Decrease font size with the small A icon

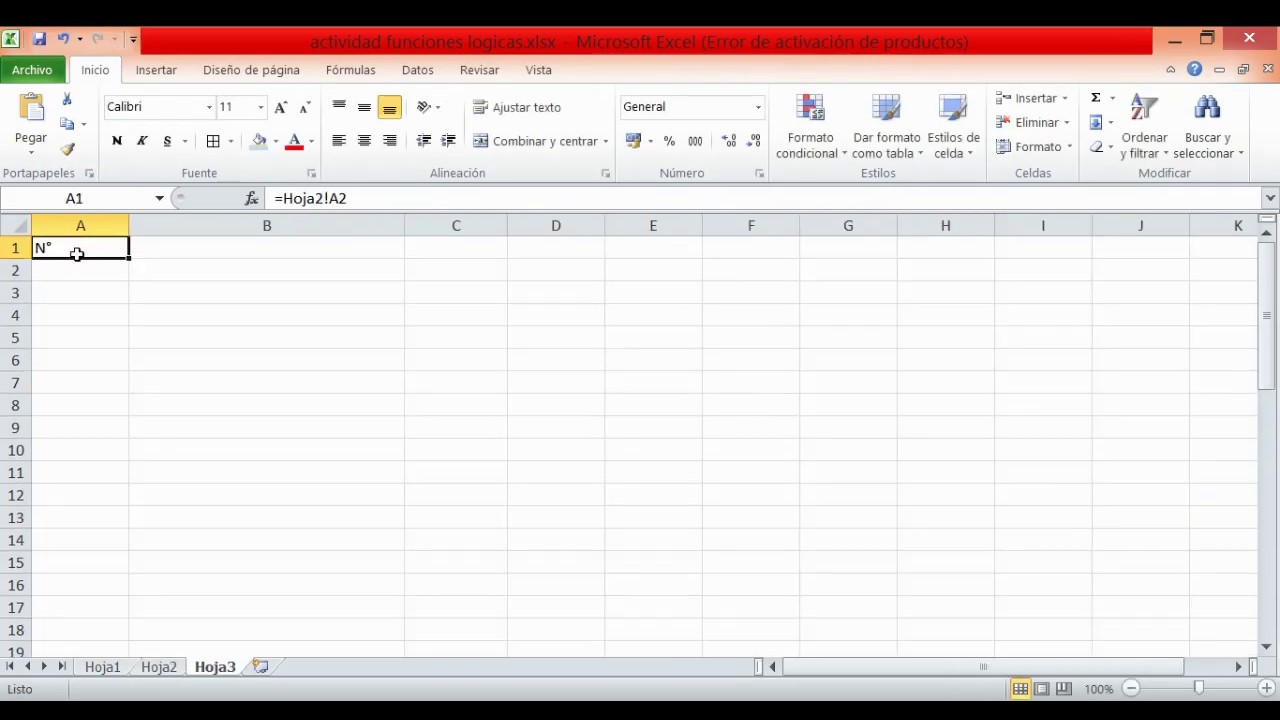coord(305,107)
